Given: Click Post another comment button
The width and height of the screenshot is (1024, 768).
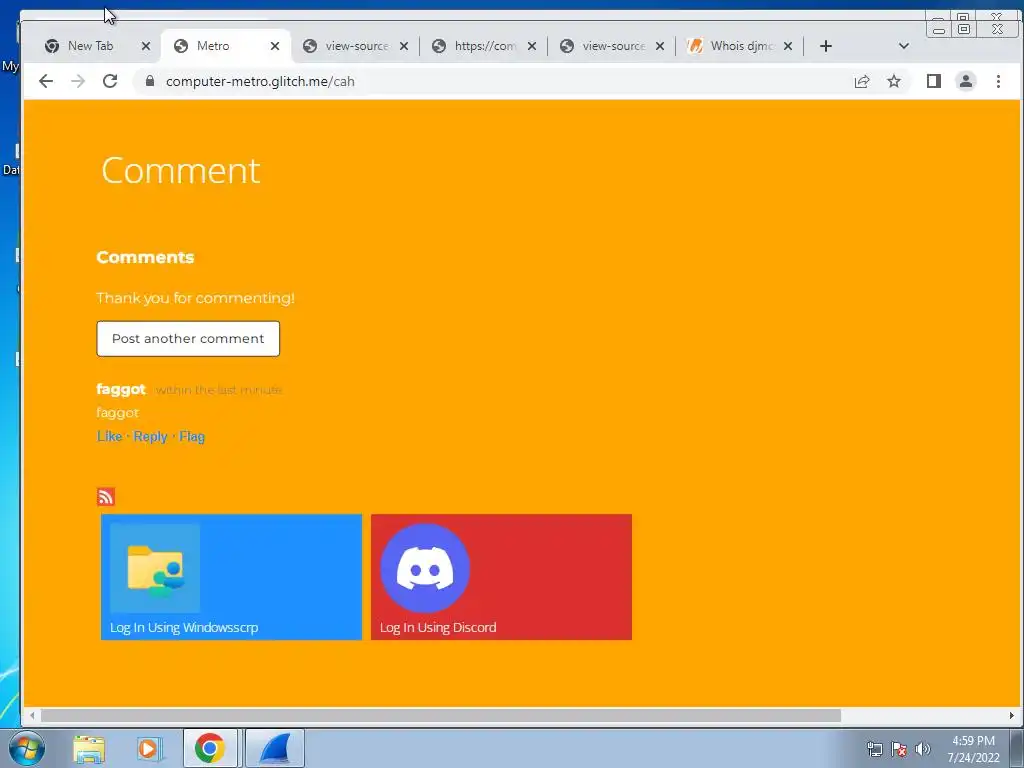Looking at the screenshot, I should pyautogui.click(x=188, y=338).
